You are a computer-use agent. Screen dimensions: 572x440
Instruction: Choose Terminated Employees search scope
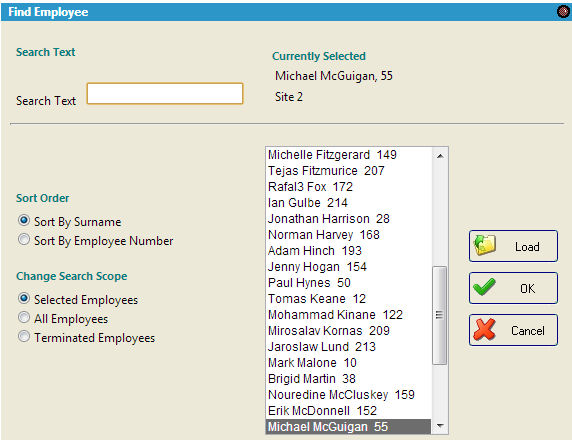(x=24, y=336)
